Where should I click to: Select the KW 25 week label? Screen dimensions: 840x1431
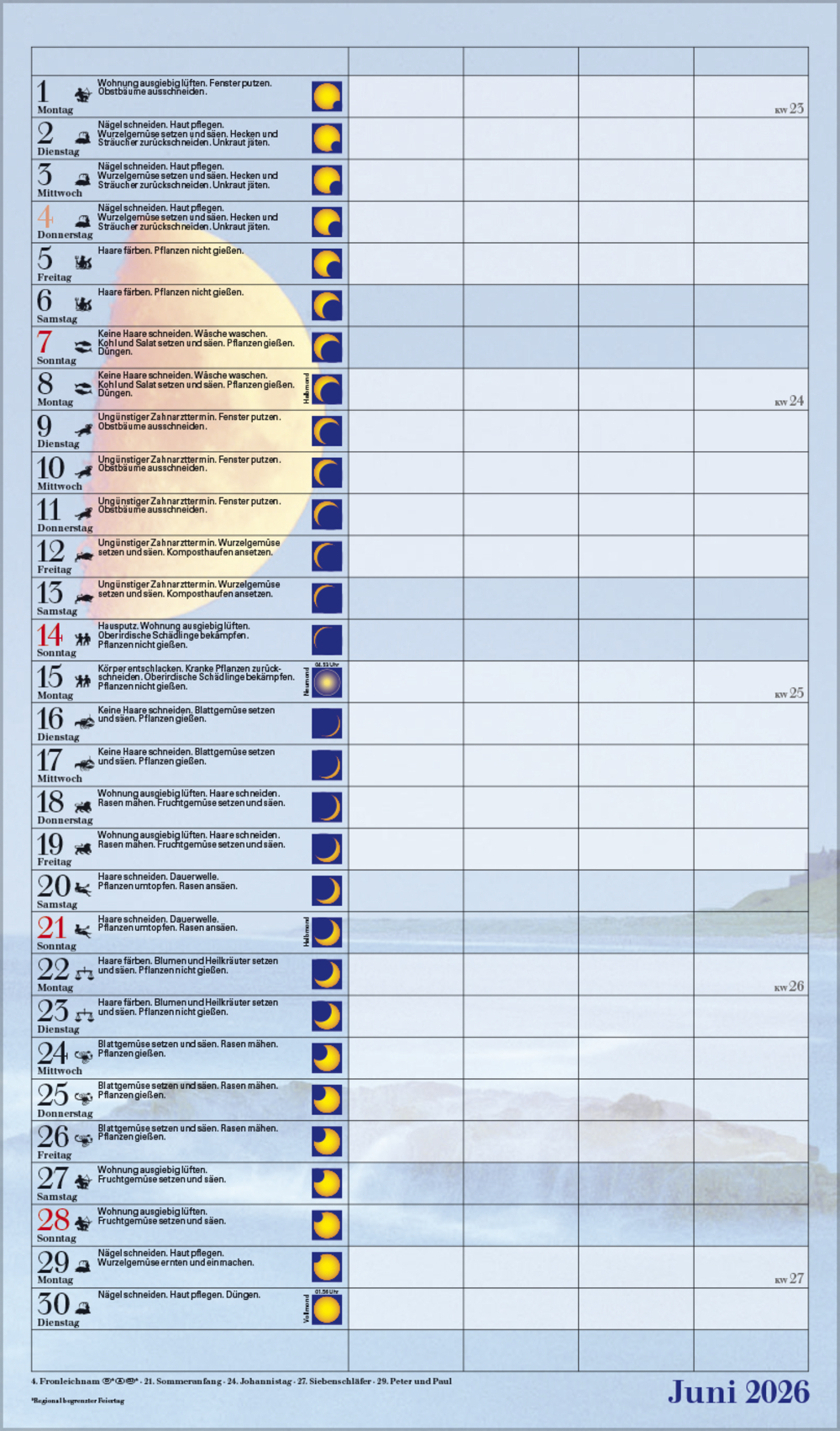(789, 693)
